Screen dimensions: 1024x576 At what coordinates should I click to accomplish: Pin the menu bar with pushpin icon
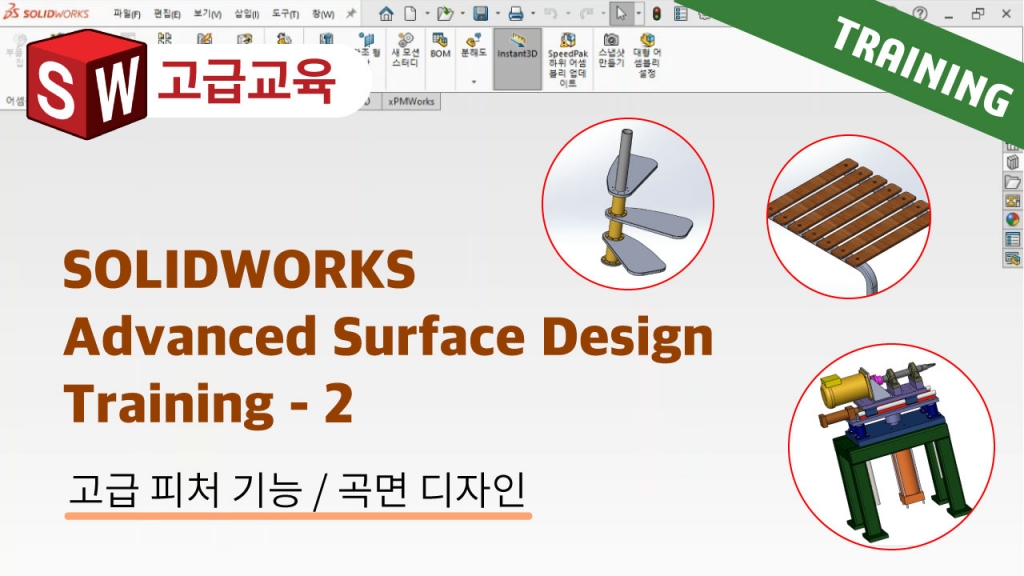[351, 13]
